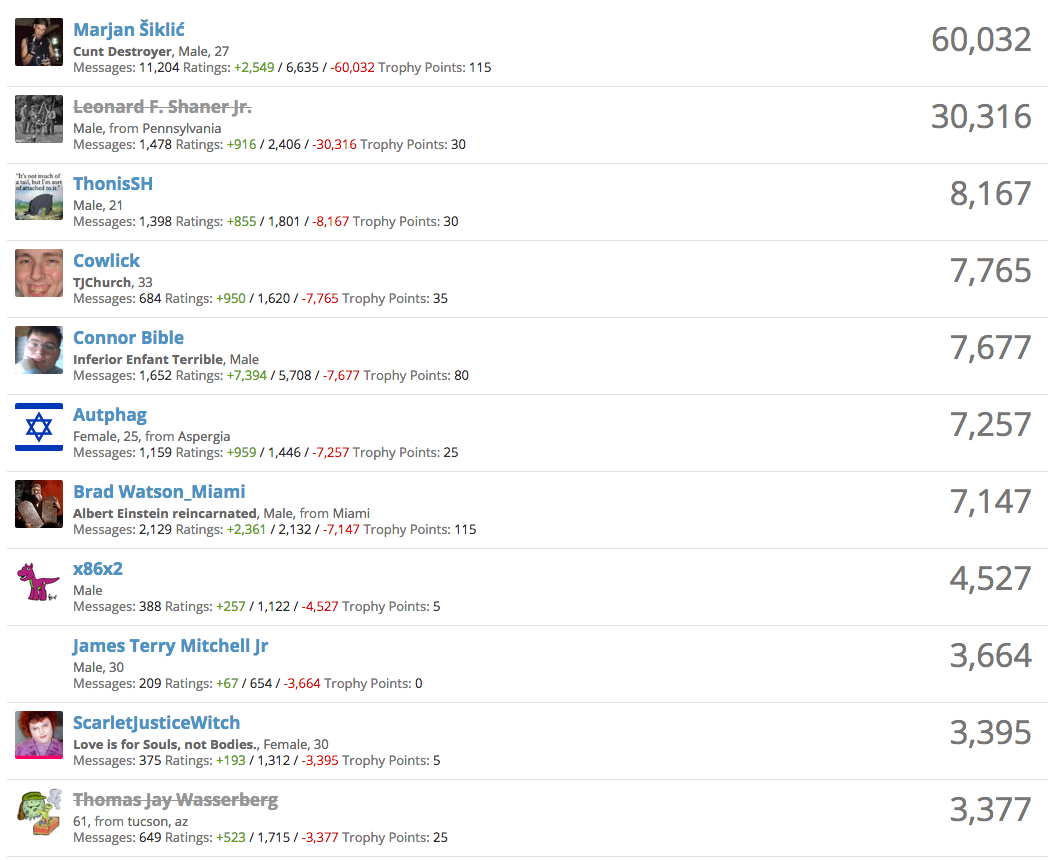
Task: Click "Trophy Points: 80" in Connor Bible's stats
Action: click(x=416, y=376)
